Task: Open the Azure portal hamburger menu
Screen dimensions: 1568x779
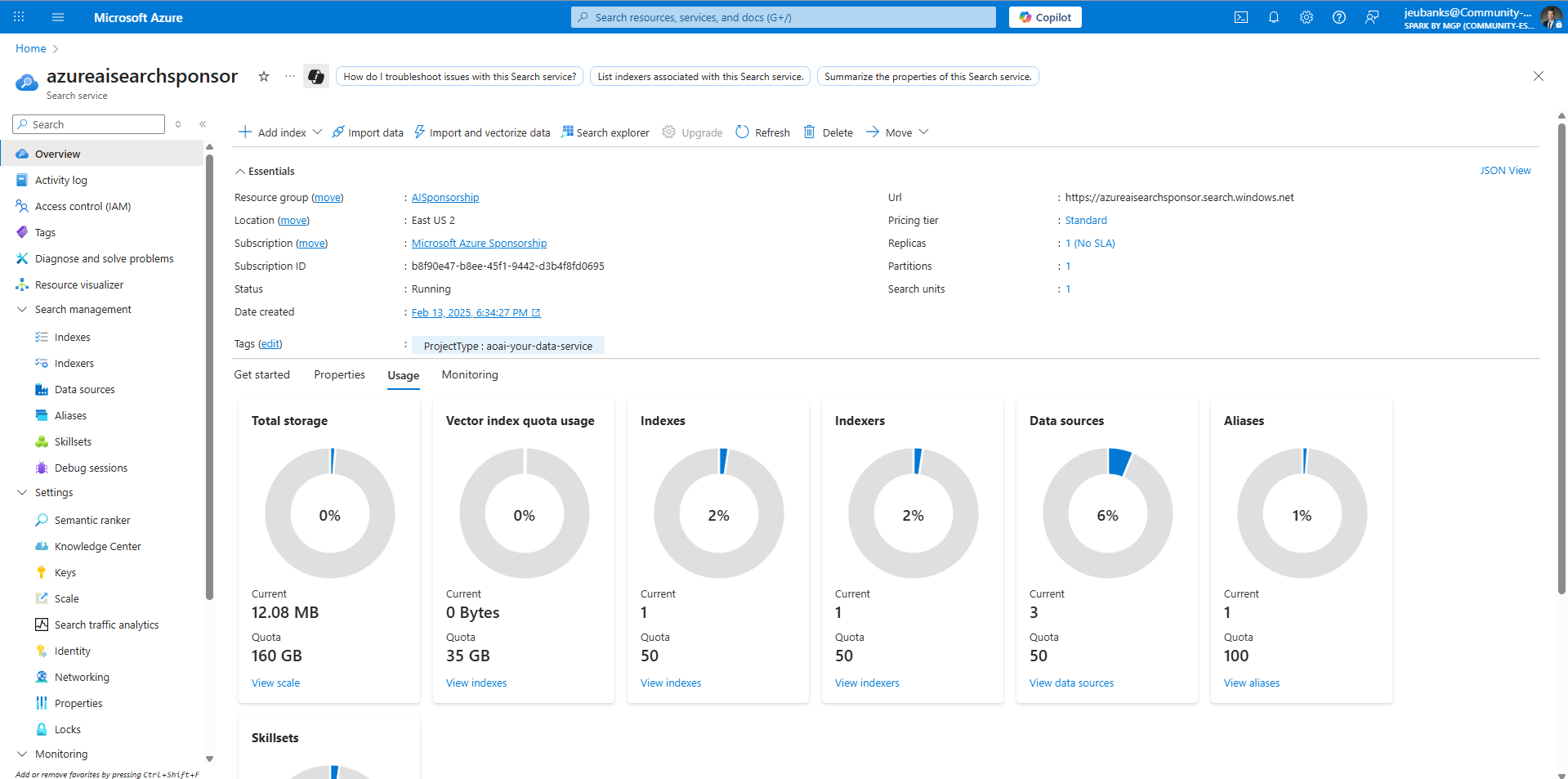Action: (57, 17)
